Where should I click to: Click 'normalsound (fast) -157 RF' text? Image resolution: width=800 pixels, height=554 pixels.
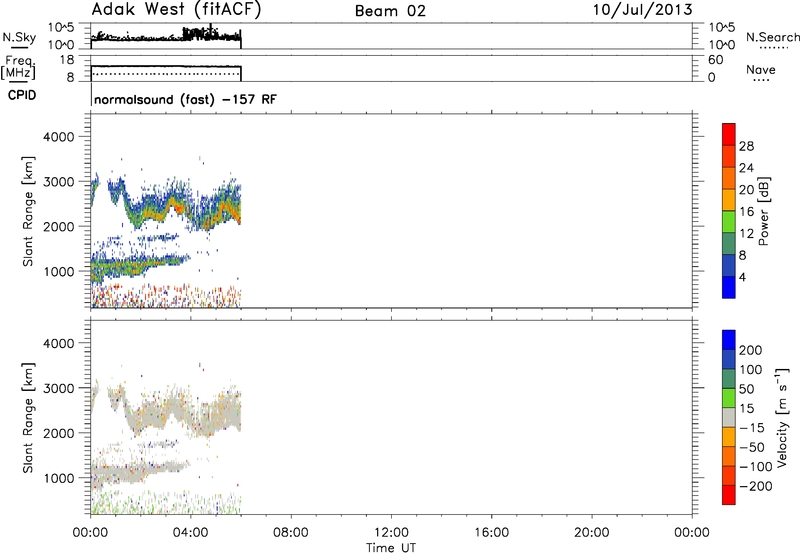coord(186,99)
